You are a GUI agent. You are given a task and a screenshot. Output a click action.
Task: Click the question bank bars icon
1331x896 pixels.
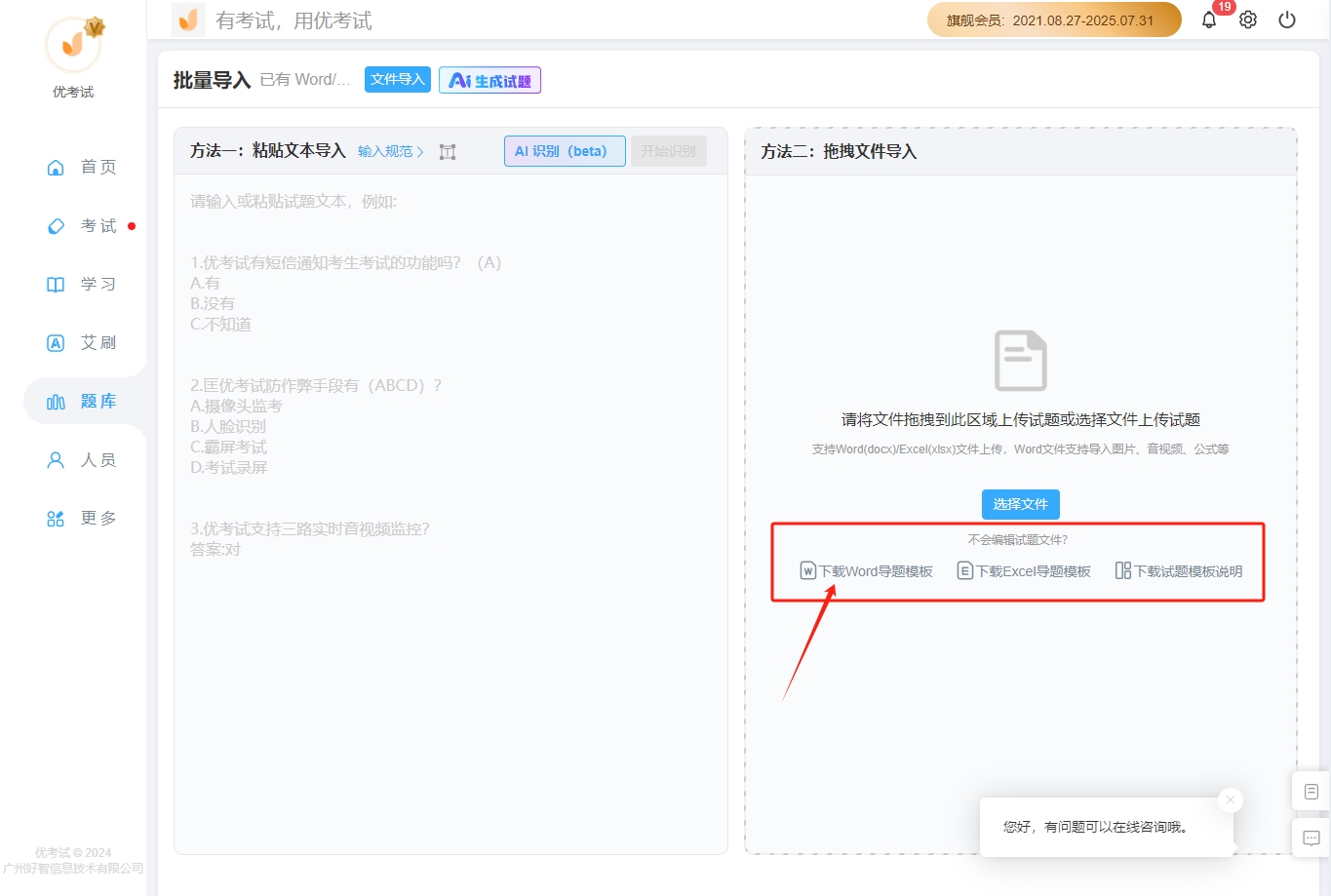(x=56, y=402)
